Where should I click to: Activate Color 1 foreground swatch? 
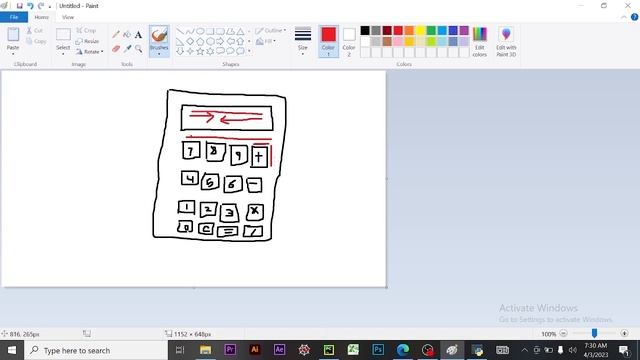(329, 41)
